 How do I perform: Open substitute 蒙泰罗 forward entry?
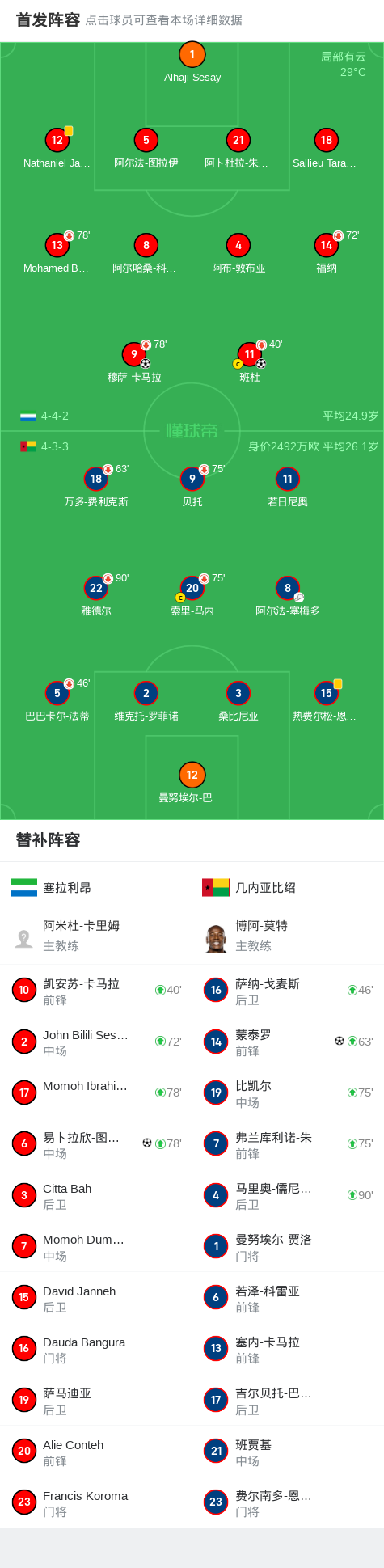(x=288, y=1042)
